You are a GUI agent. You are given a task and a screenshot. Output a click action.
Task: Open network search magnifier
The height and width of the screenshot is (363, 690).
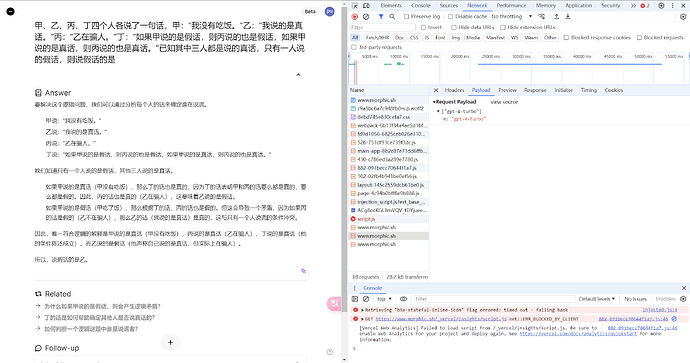[x=392, y=17]
